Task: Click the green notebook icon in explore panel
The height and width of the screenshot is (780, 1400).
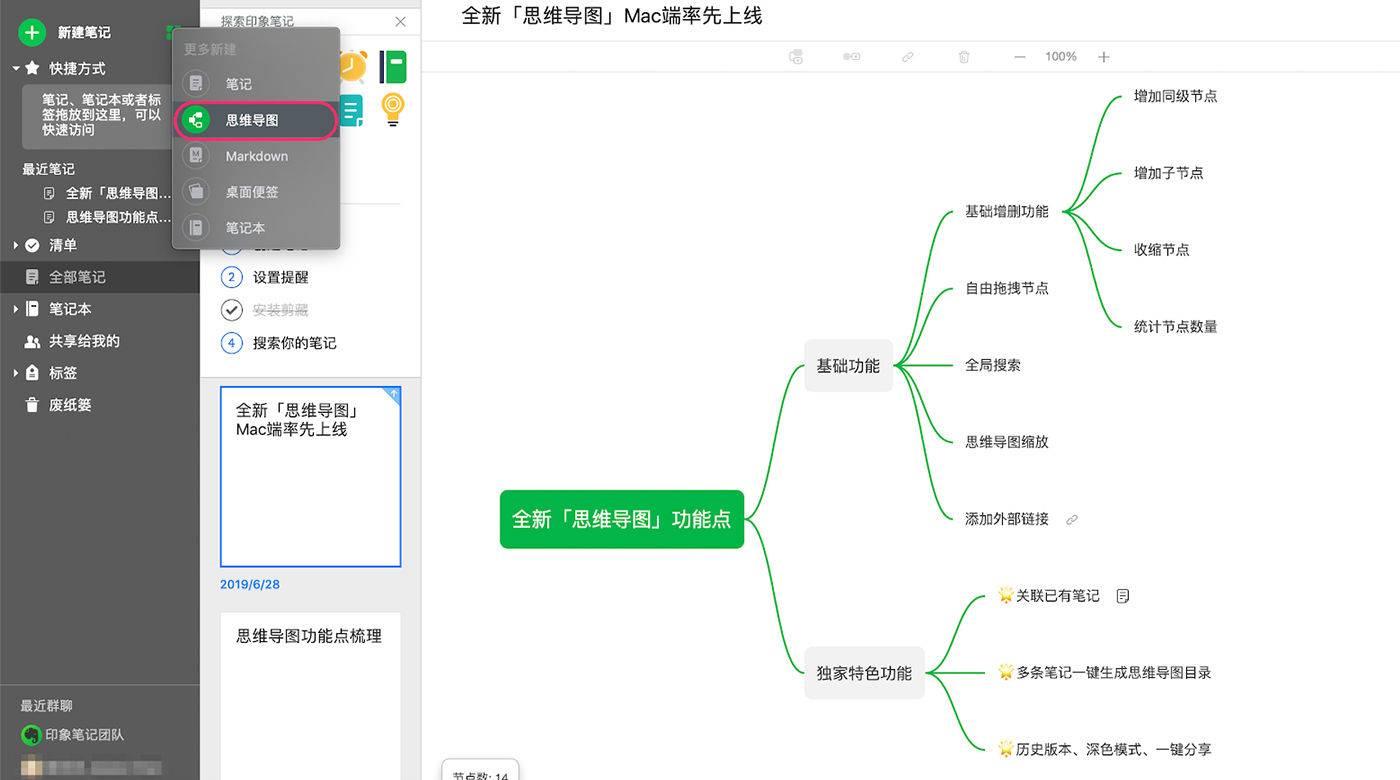Action: (393, 66)
